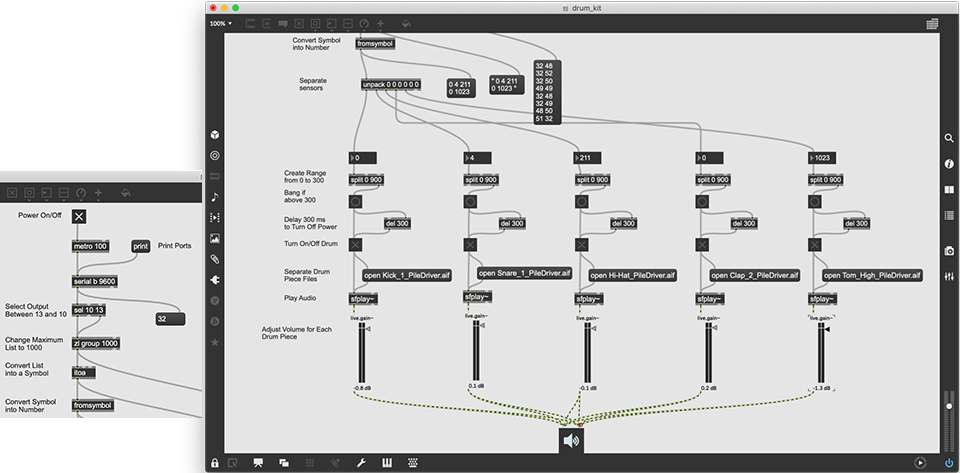Click the open Tom_High_PileDriver.aif message box

pos(872,275)
